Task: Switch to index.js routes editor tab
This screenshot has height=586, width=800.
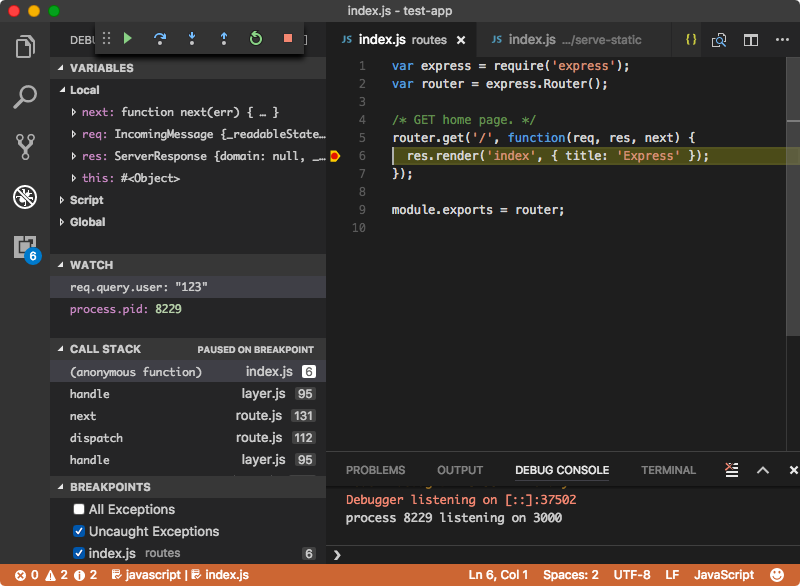Action: 403,40
